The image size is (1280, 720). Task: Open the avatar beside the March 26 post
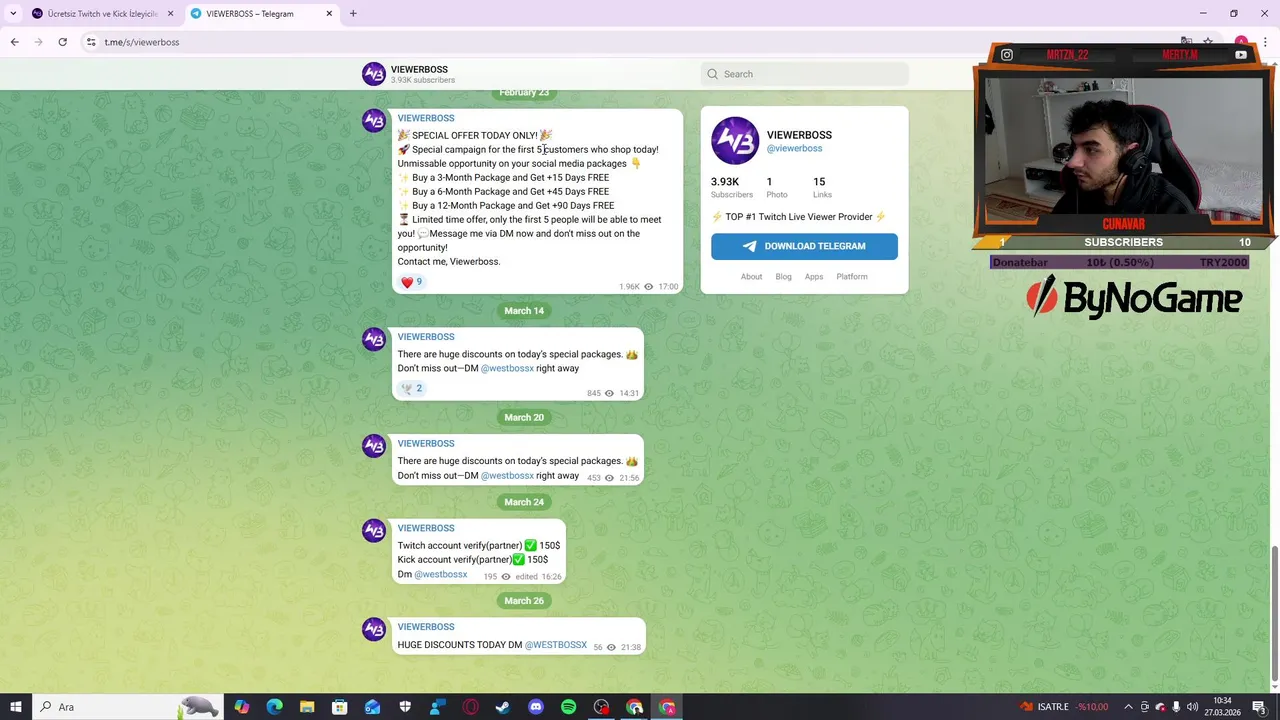point(374,630)
